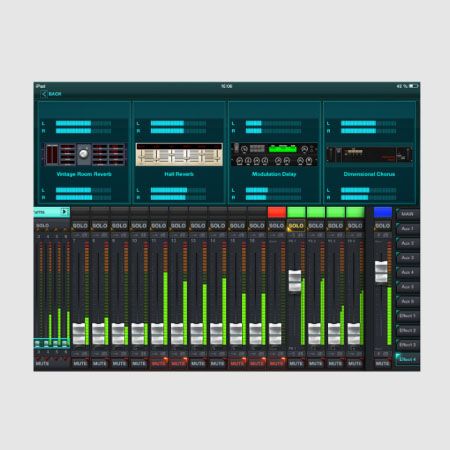Click the channel 16 fader handle
The image size is (450, 450).
256,333
